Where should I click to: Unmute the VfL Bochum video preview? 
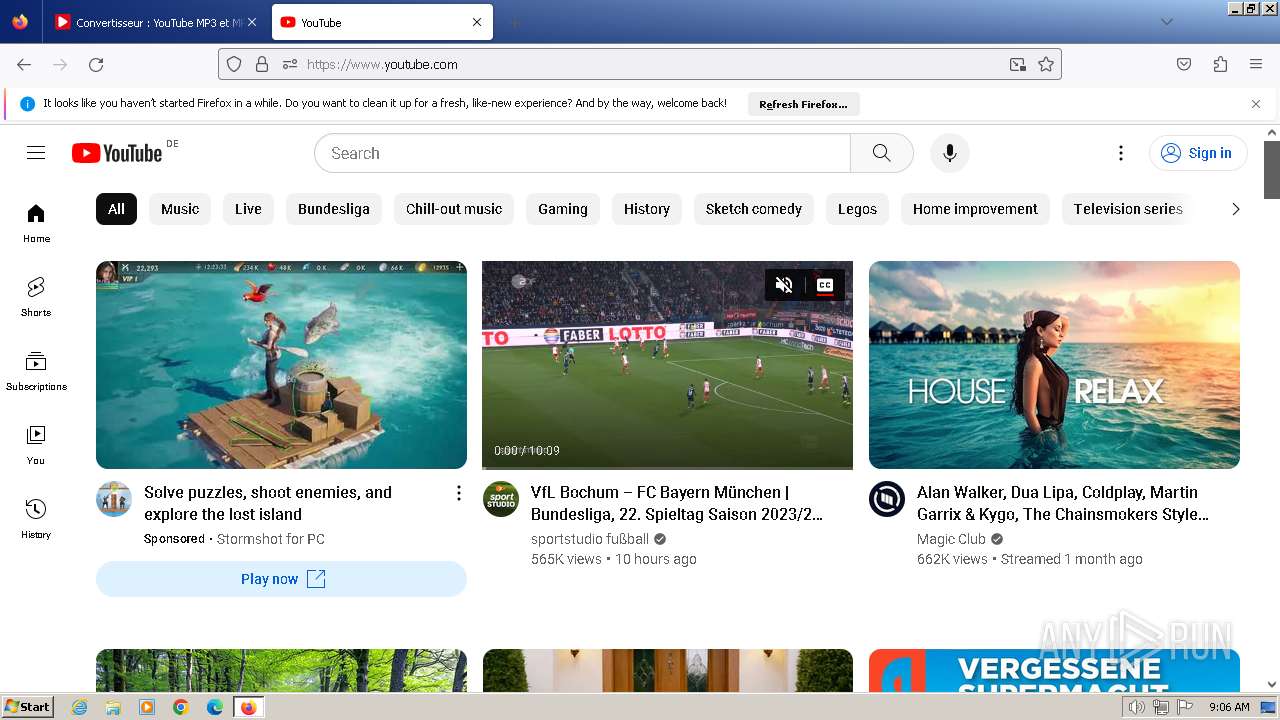(x=784, y=285)
